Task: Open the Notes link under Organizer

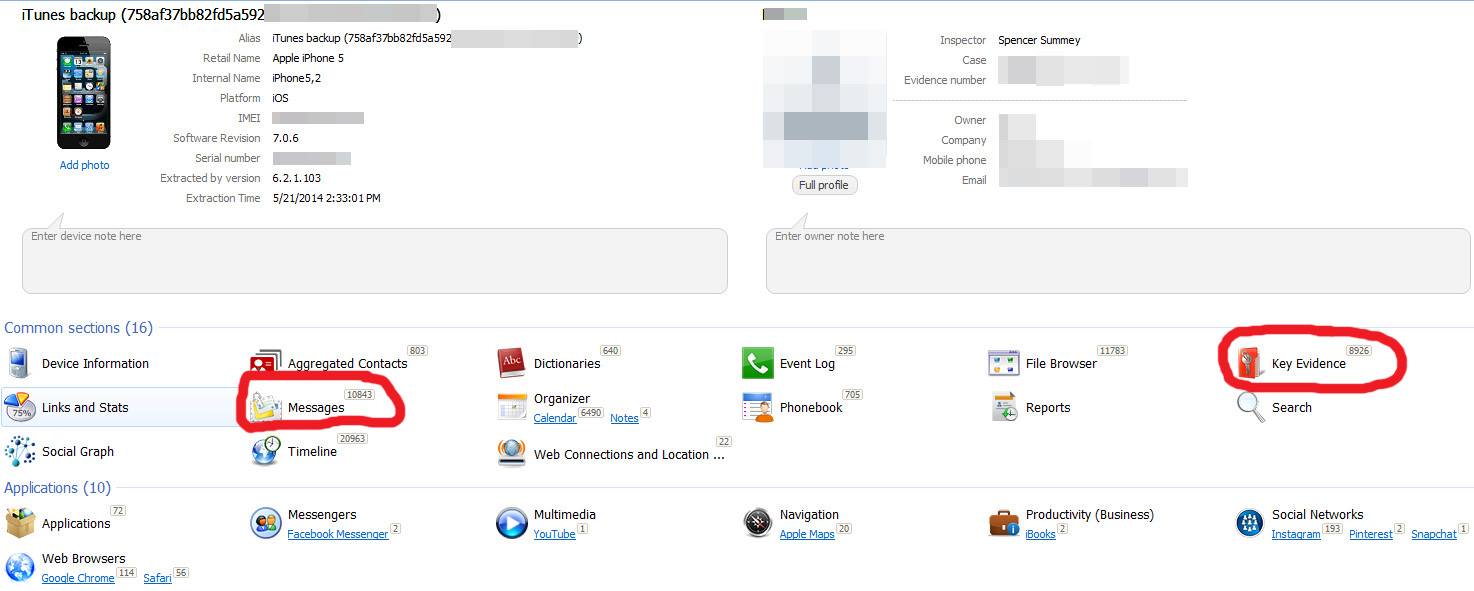Action: (624, 418)
